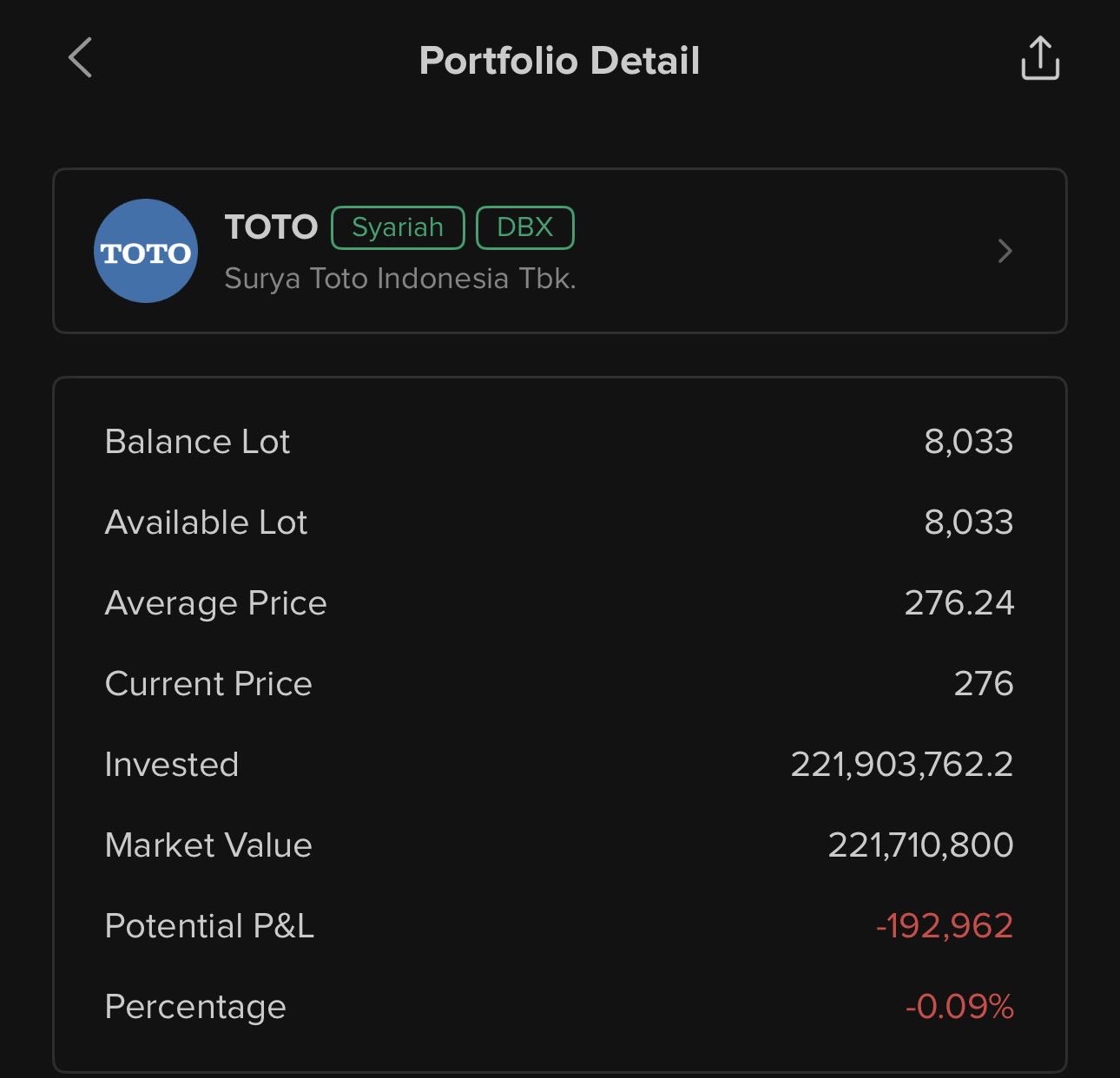Tap the Portfolio Detail title
Screen dimensions: 1120x1078
tap(559, 61)
